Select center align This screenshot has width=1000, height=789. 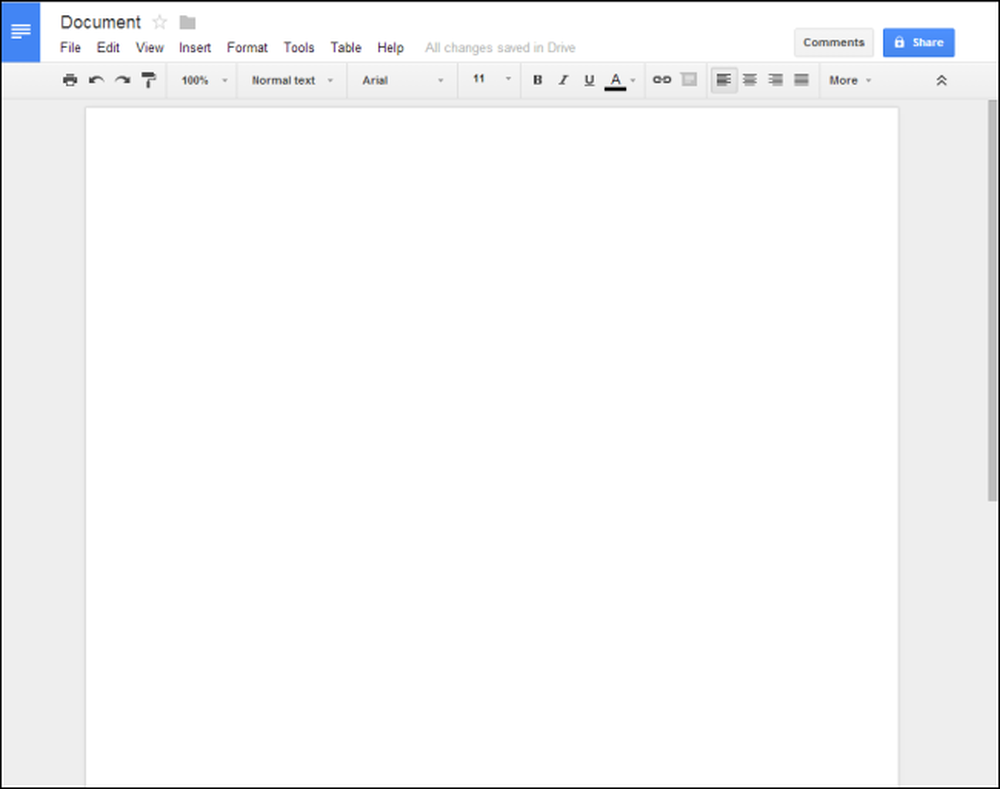pos(750,80)
